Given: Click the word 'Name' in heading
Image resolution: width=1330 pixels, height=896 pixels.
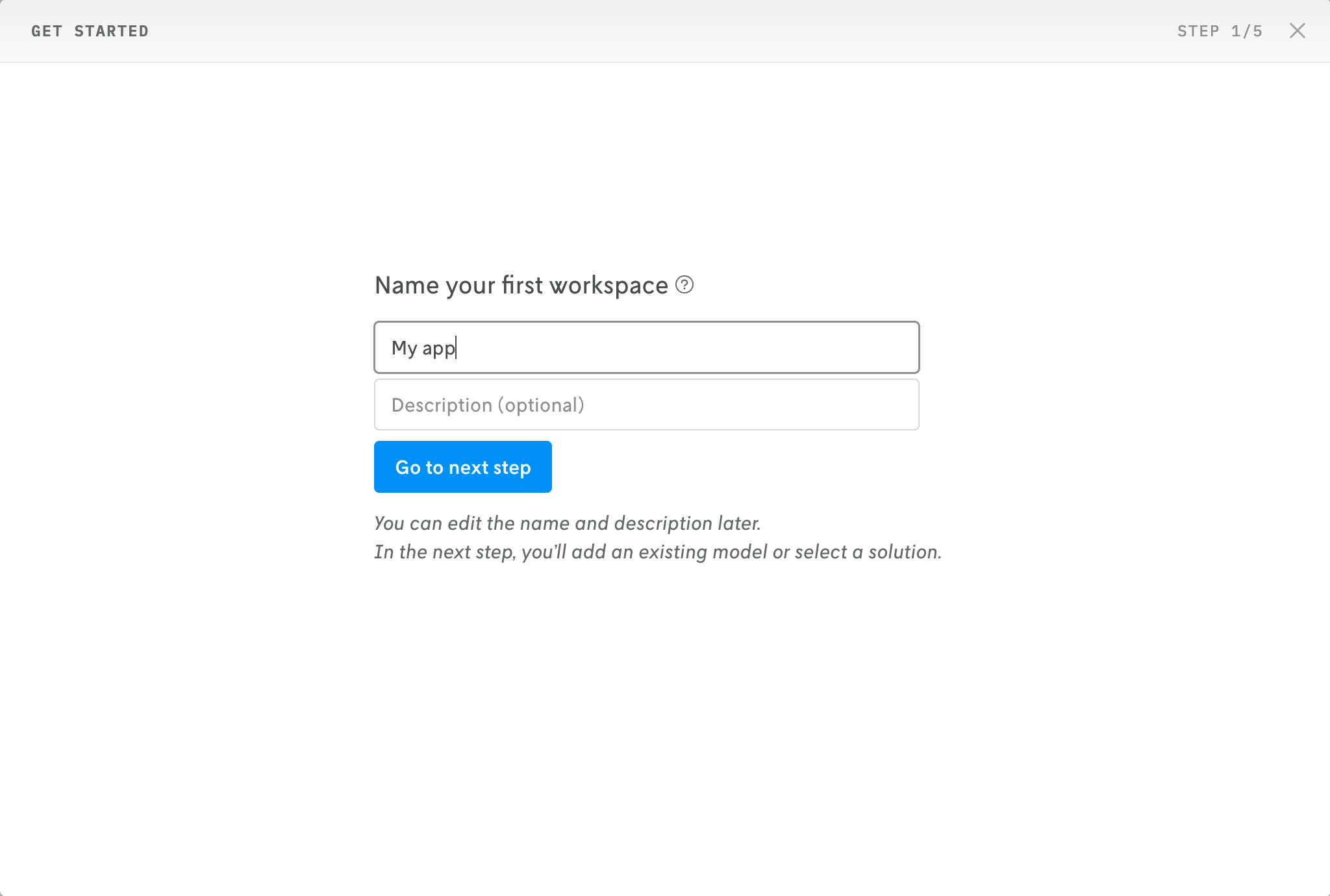Looking at the screenshot, I should [407, 285].
